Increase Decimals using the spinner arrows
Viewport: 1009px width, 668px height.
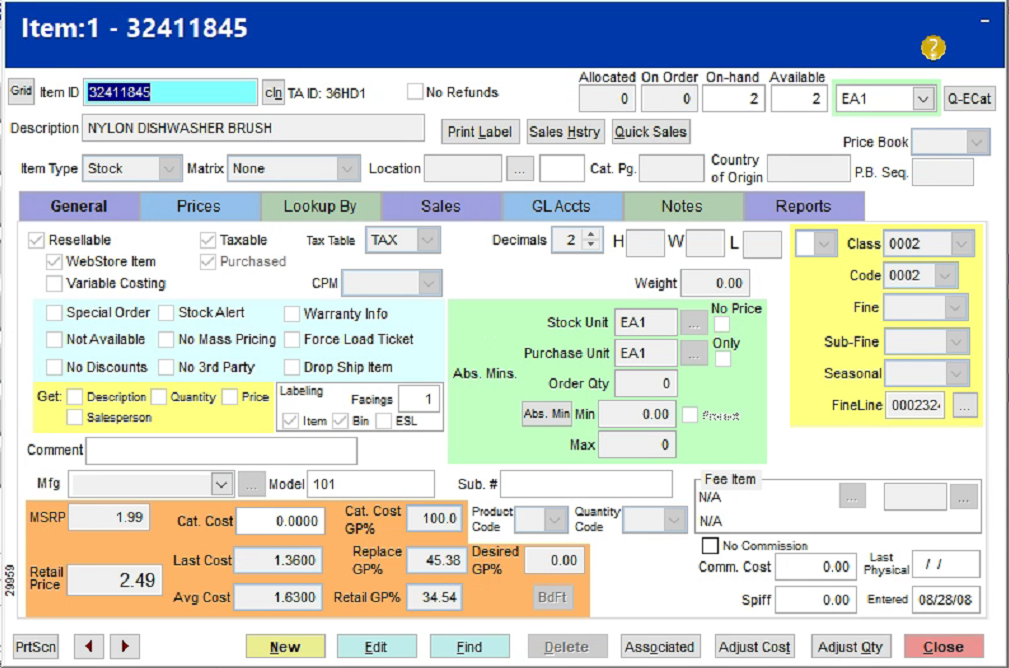click(x=591, y=236)
